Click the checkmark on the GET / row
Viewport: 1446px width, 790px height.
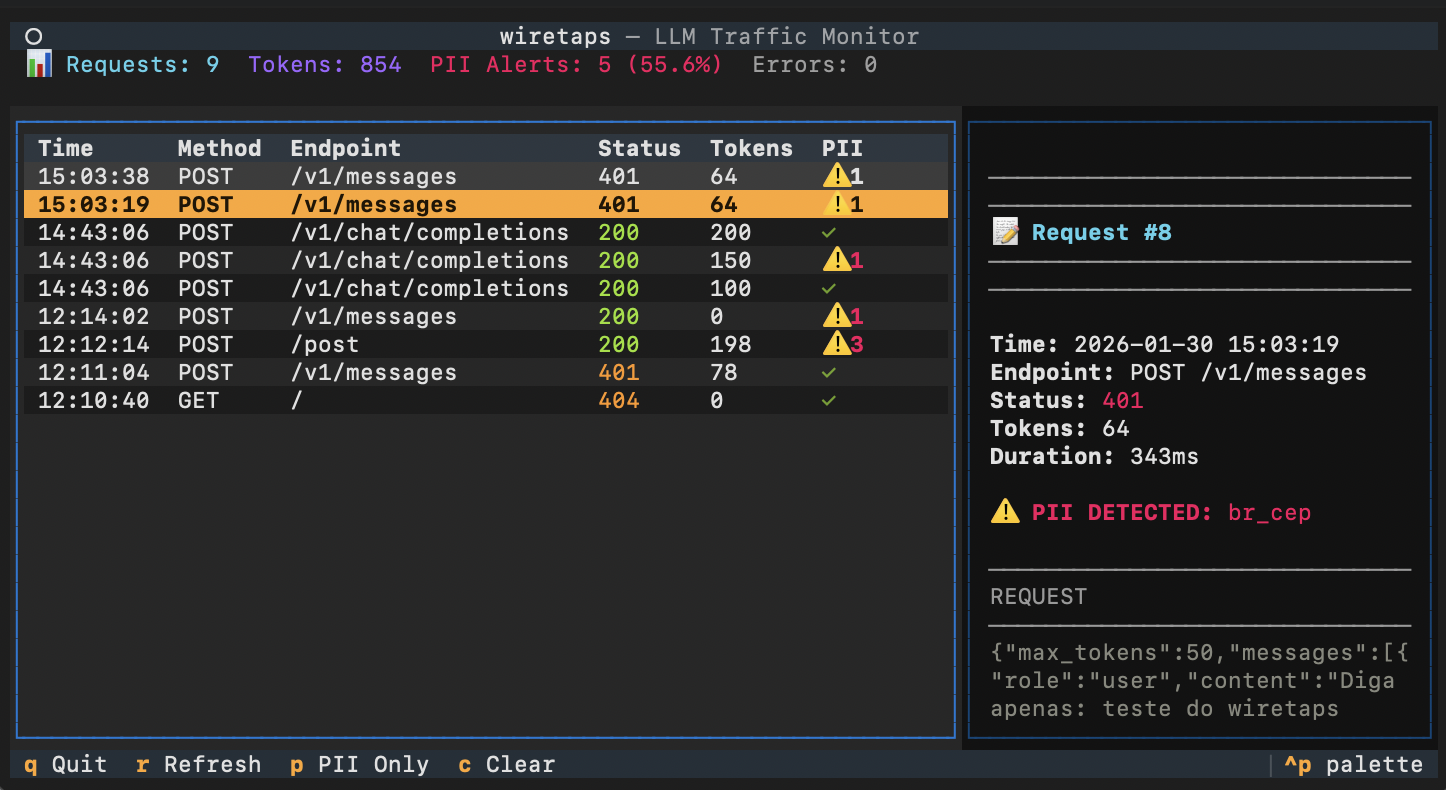point(828,400)
